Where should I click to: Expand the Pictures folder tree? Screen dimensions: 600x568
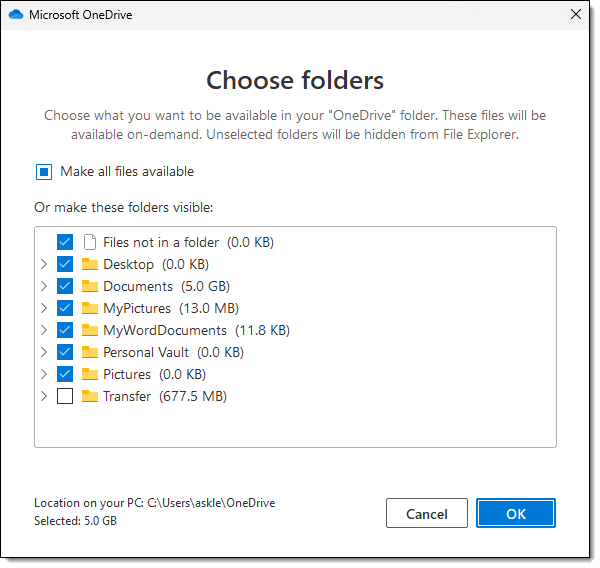[x=44, y=374]
